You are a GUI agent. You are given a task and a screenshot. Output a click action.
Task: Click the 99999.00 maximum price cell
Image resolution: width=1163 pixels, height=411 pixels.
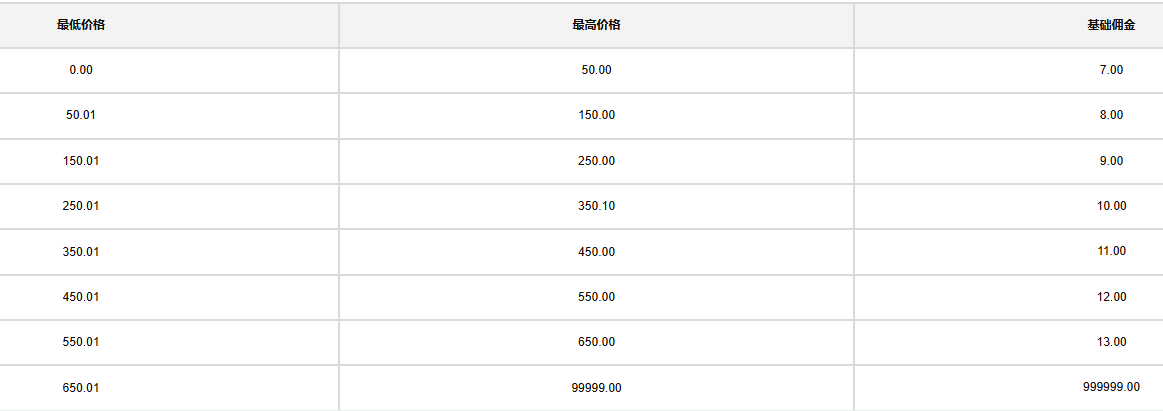(596, 388)
